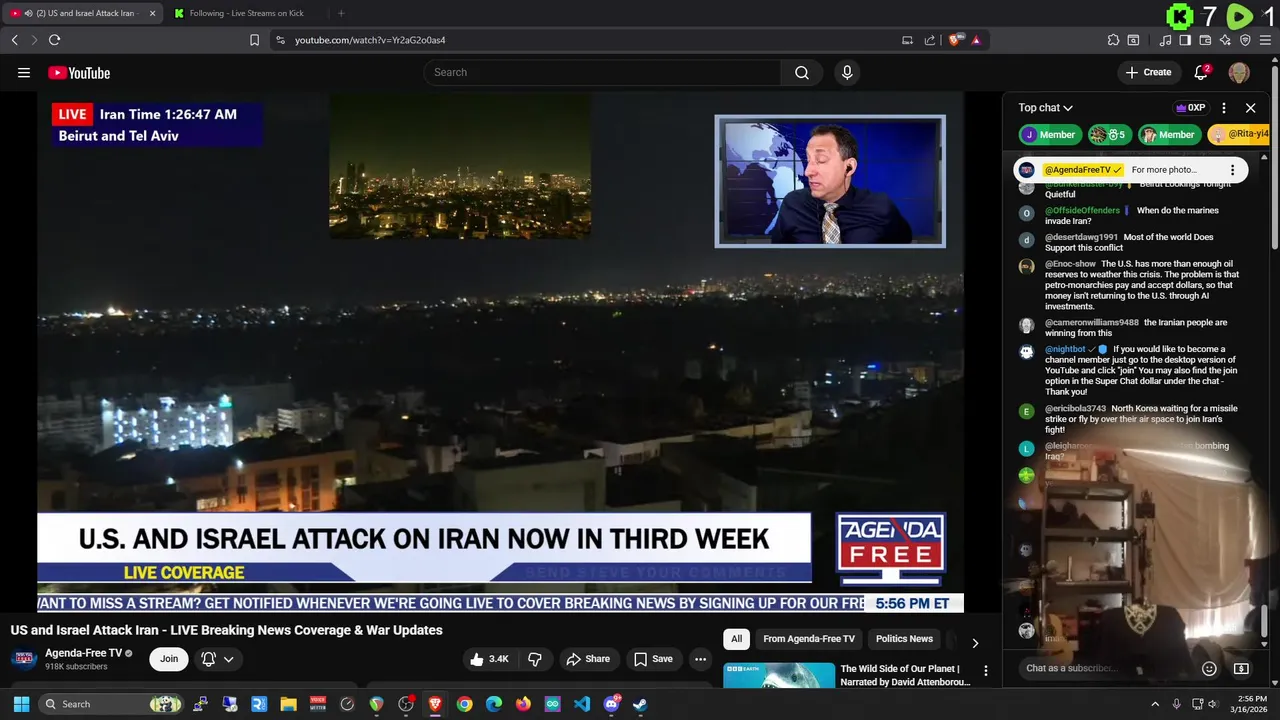The image size is (1280, 720).
Task: Open YouTube notifications bell
Action: (x=1202, y=72)
